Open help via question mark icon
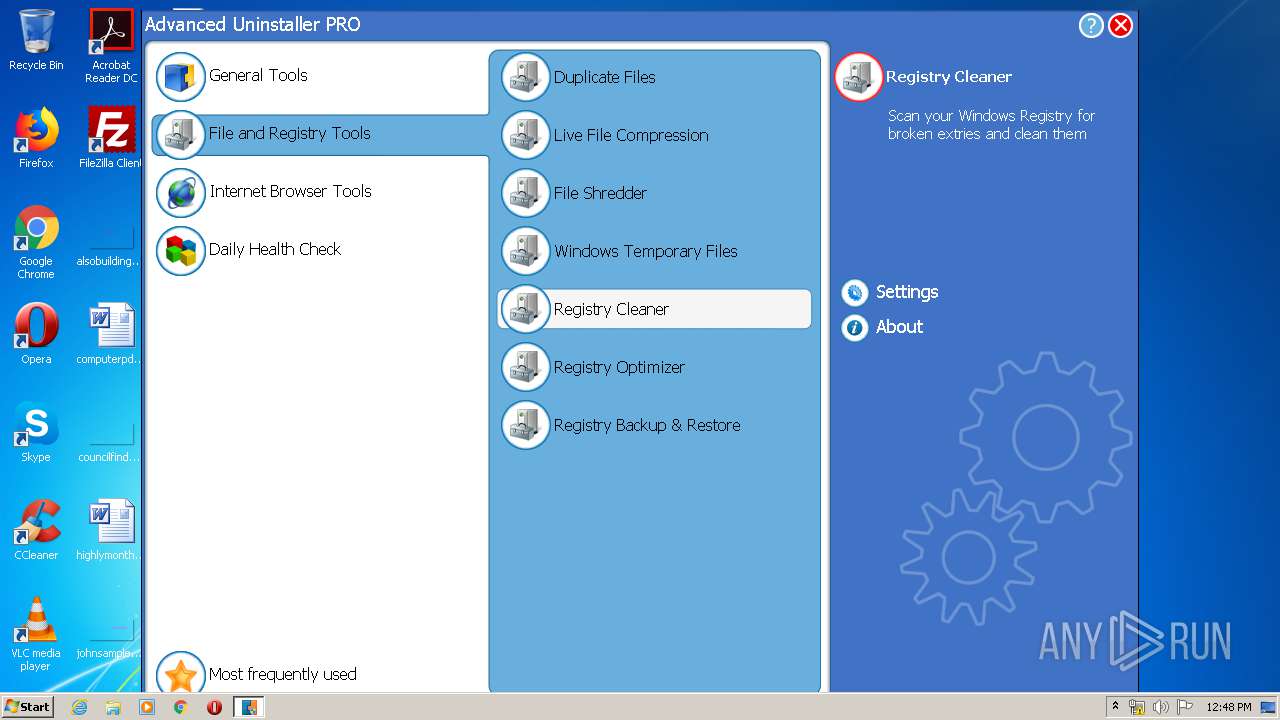The height and width of the screenshot is (720, 1280). pos(1091,26)
